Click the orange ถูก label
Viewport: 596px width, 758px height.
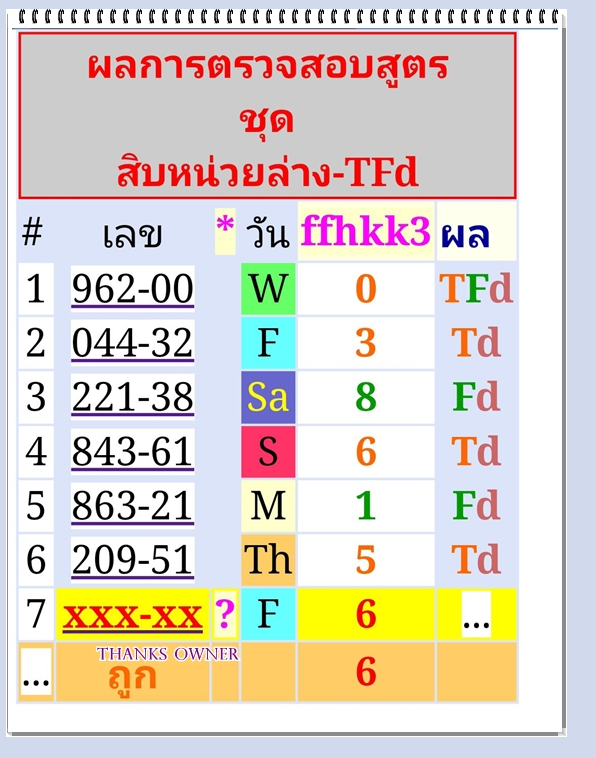132,678
